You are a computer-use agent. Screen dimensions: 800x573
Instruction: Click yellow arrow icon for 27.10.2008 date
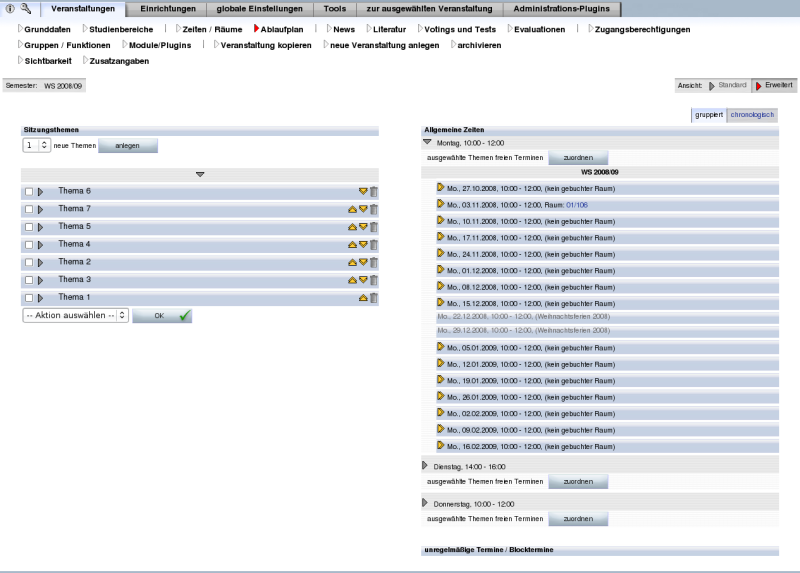pos(440,187)
